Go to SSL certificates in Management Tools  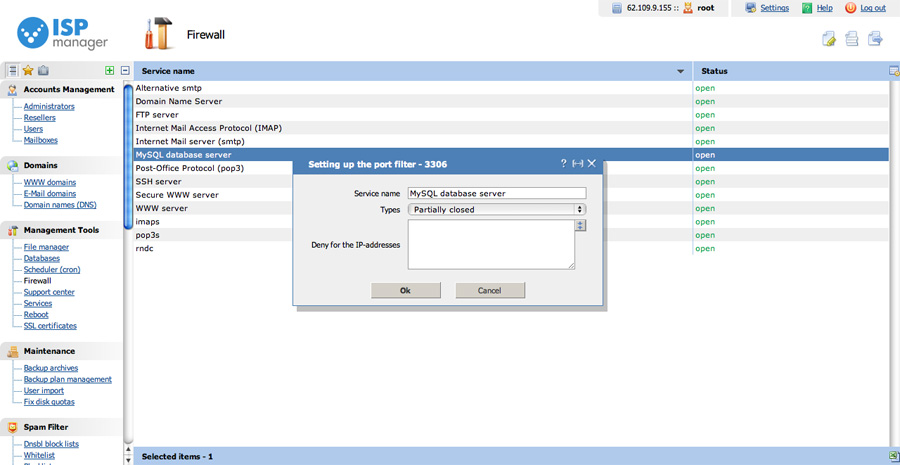point(50,326)
